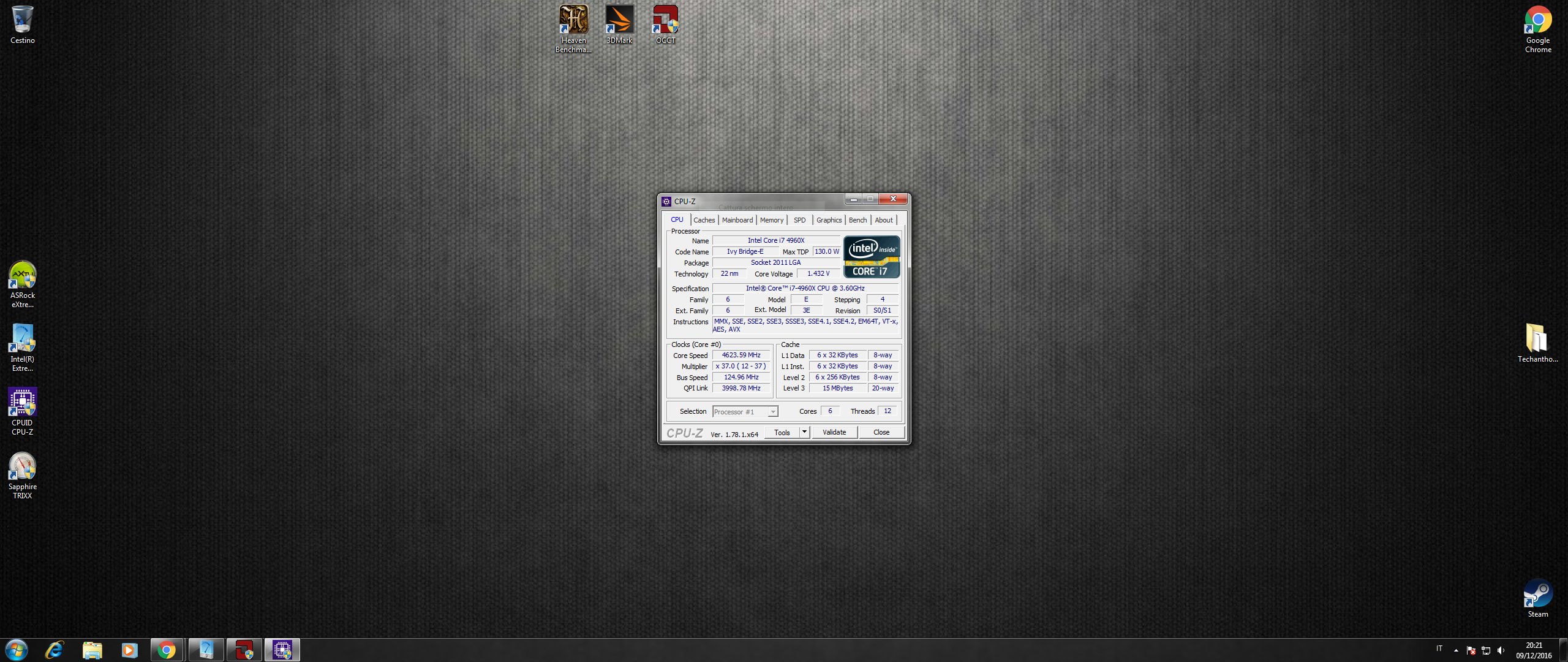Switch to Chrome in the taskbar
1568x662 pixels.
coord(167,650)
